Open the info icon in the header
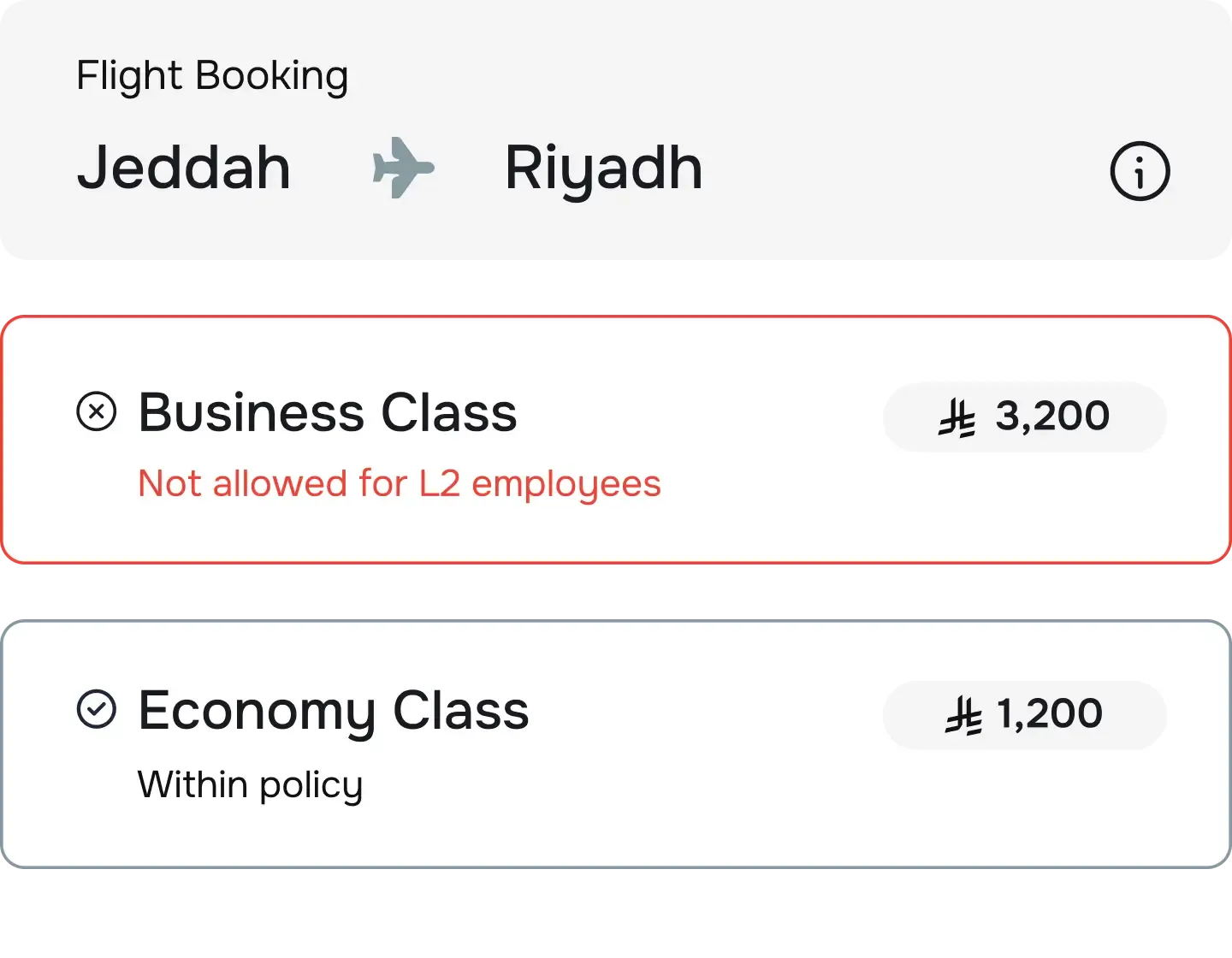The image size is (1232, 958). 1140,171
